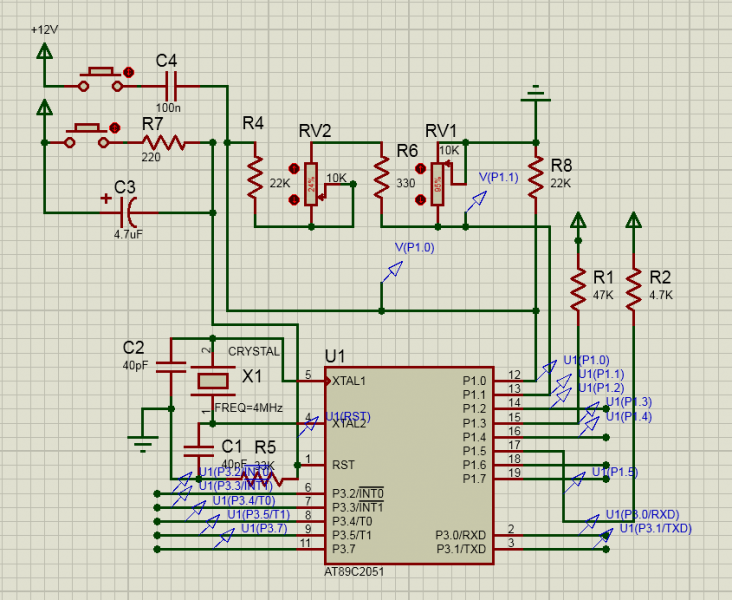The height and width of the screenshot is (600, 732).
Task: Click the power terminal above R2
Action: (x=633, y=220)
